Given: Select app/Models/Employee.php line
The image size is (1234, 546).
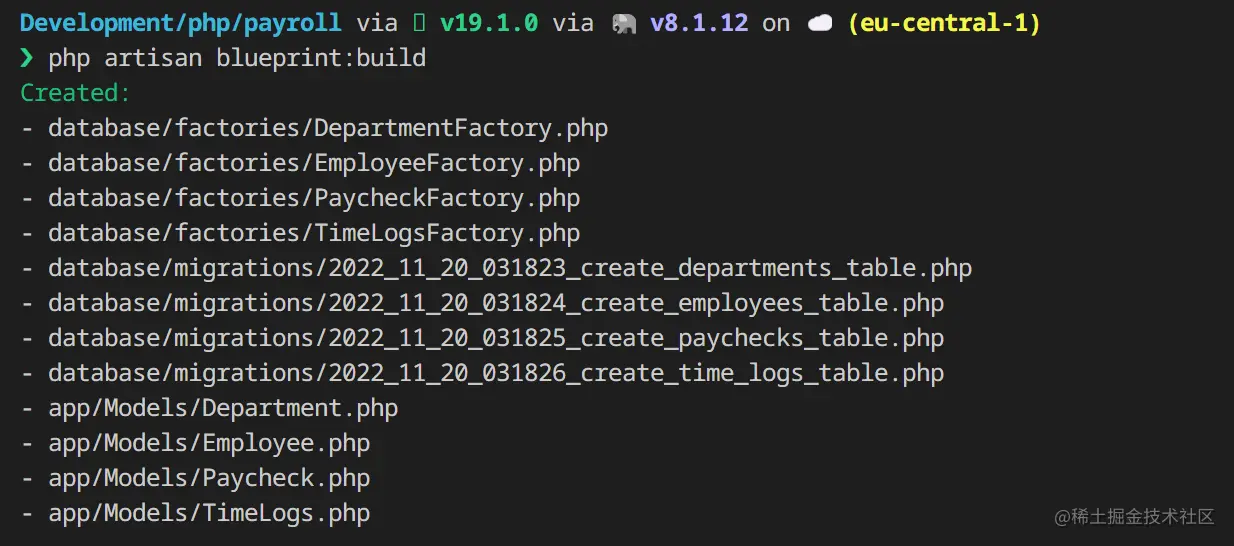Looking at the screenshot, I should (x=195, y=443).
